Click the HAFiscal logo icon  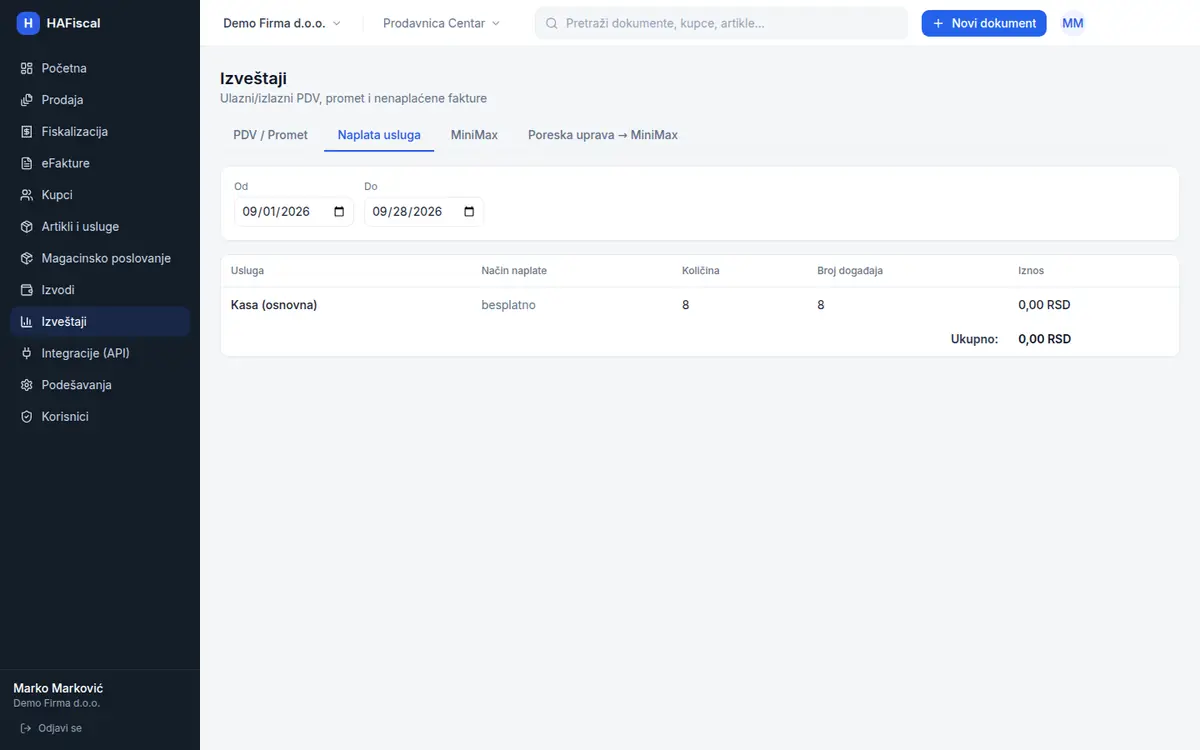tap(28, 23)
